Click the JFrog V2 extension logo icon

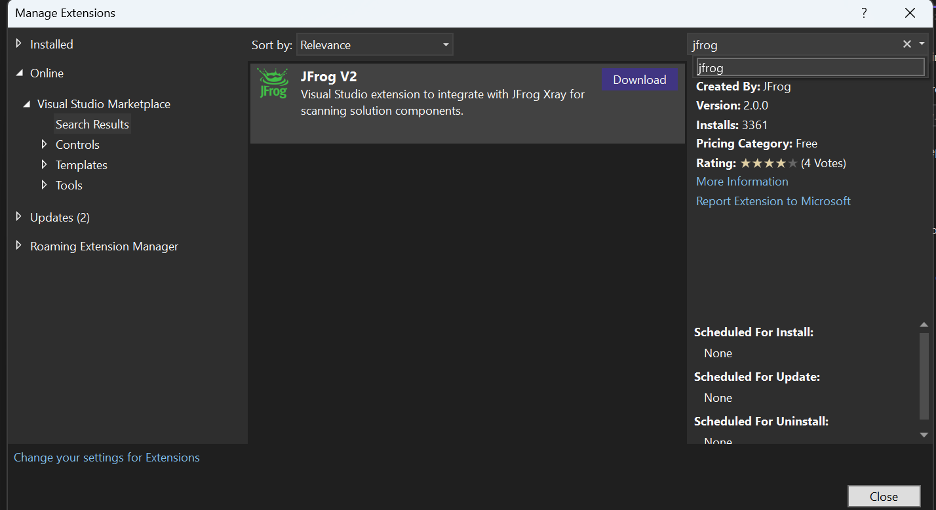point(273,84)
